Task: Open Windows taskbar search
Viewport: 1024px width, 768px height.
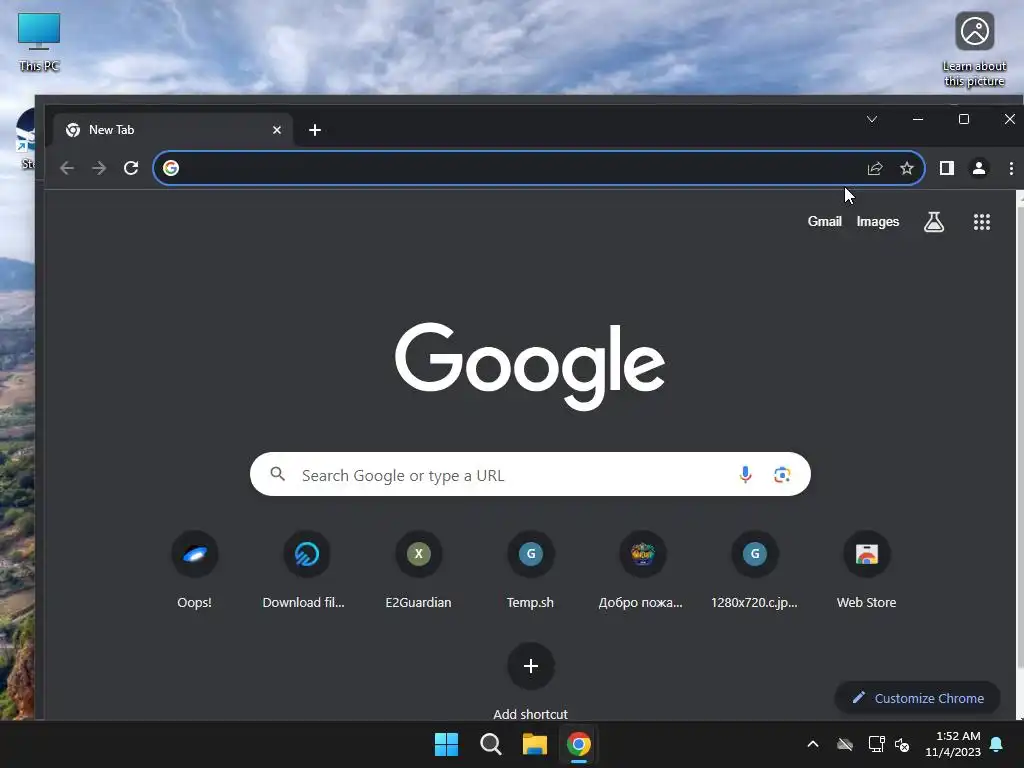Action: click(490, 744)
